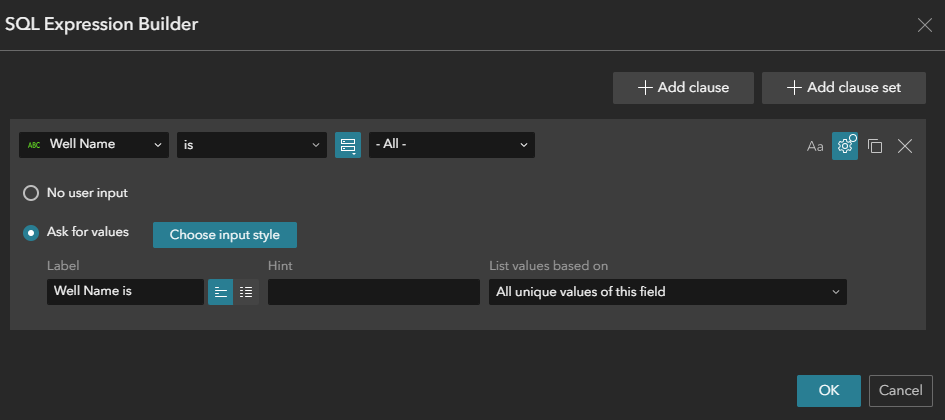Click Choose input style button
945x420 pixels.
225,235
